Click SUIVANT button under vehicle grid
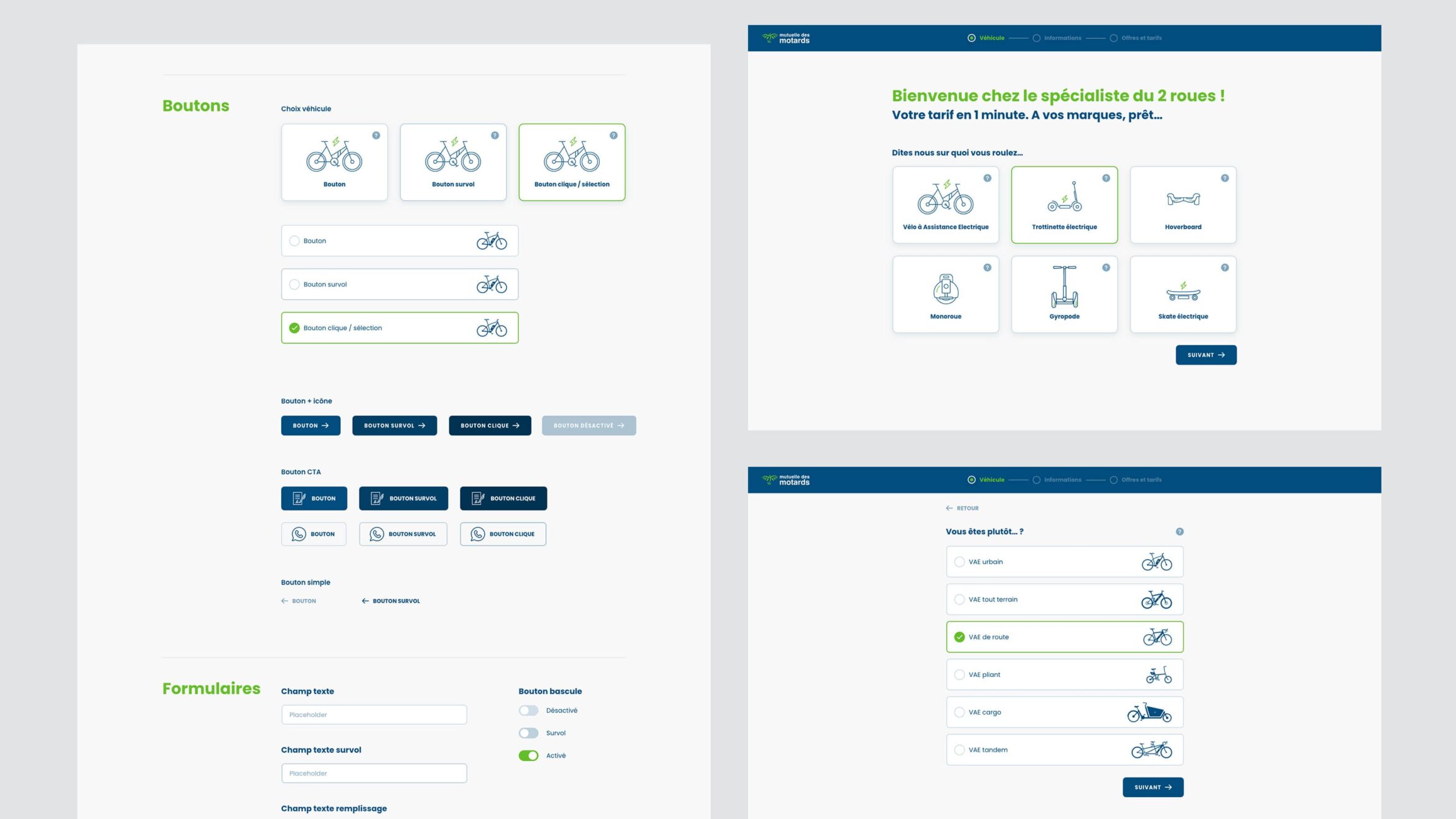The image size is (1456, 819). coord(1205,355)
